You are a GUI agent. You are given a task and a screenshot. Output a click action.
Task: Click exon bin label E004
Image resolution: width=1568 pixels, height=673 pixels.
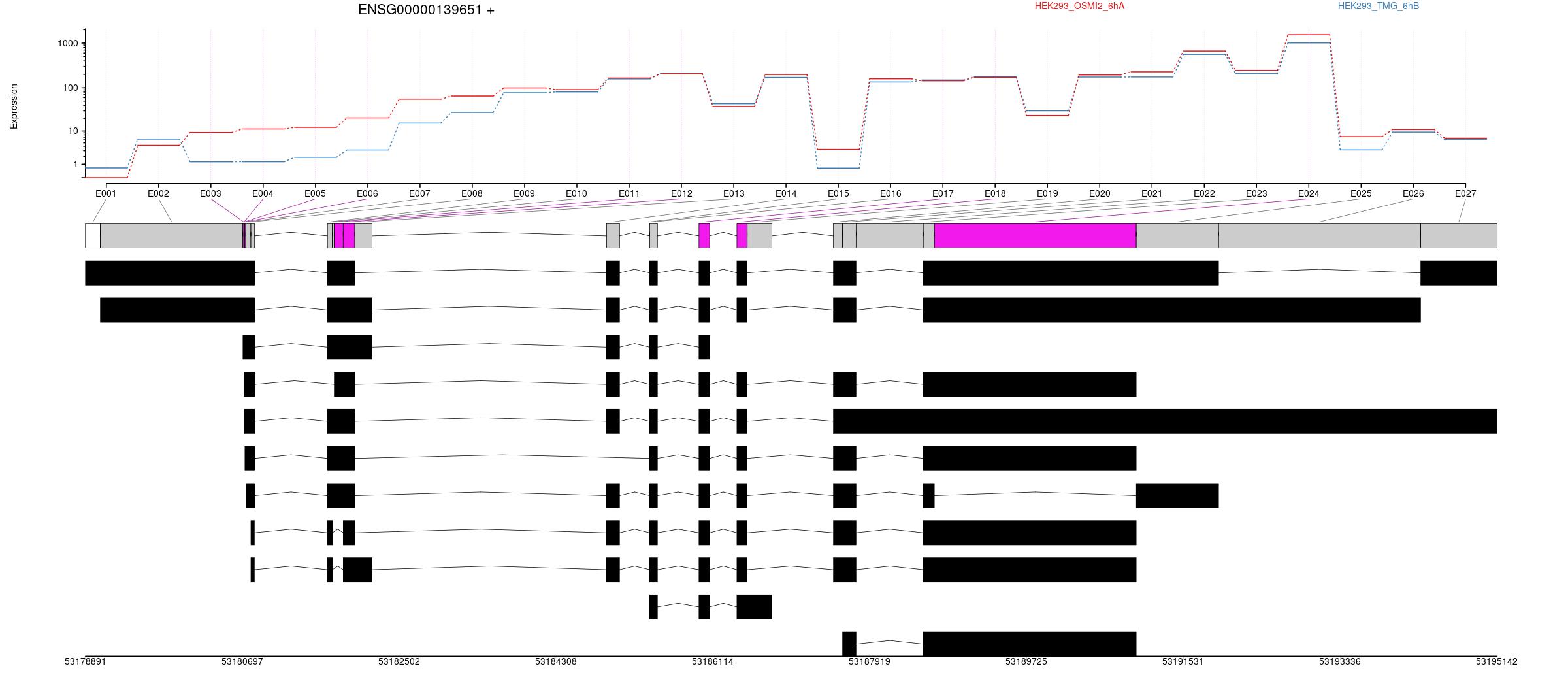(263, 193)
